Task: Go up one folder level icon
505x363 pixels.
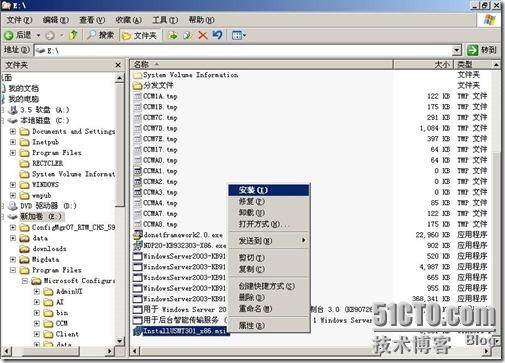Action: tap(73, 35)
